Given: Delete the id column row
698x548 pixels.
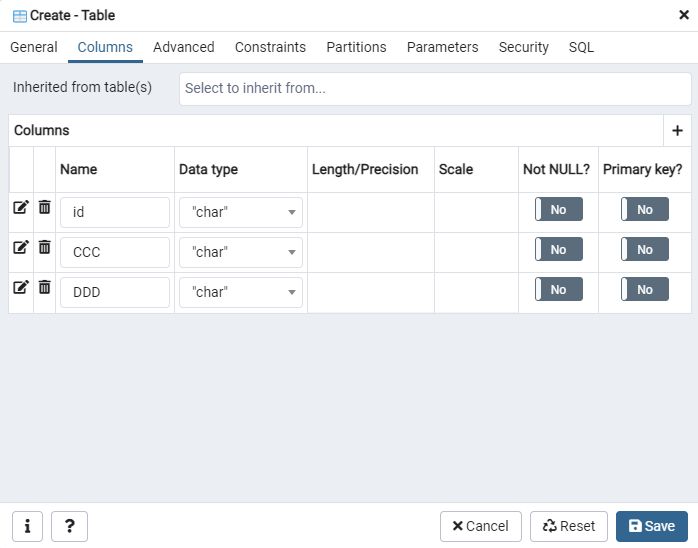Looking at the screenshot, I should [45, 207].
